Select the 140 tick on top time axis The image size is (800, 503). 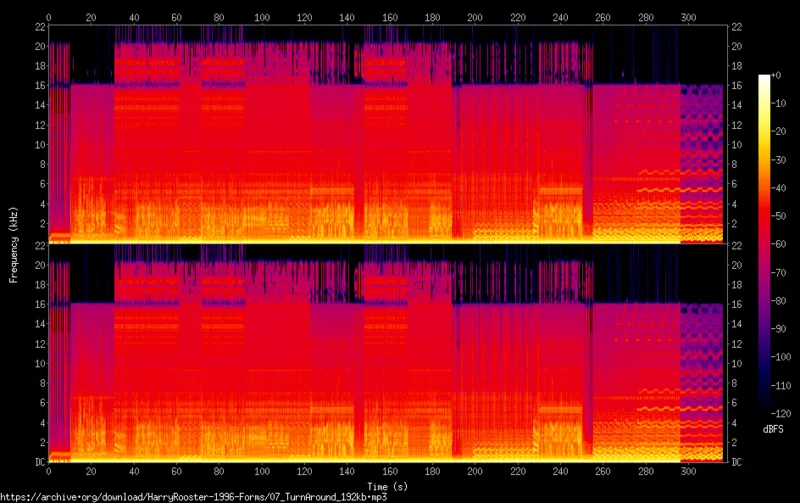pos(346,18)
